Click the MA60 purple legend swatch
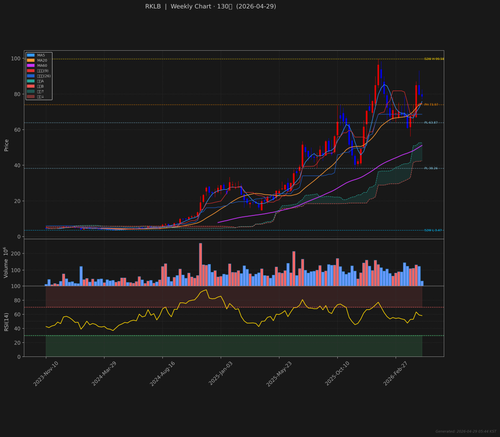 tap(31, 65)
